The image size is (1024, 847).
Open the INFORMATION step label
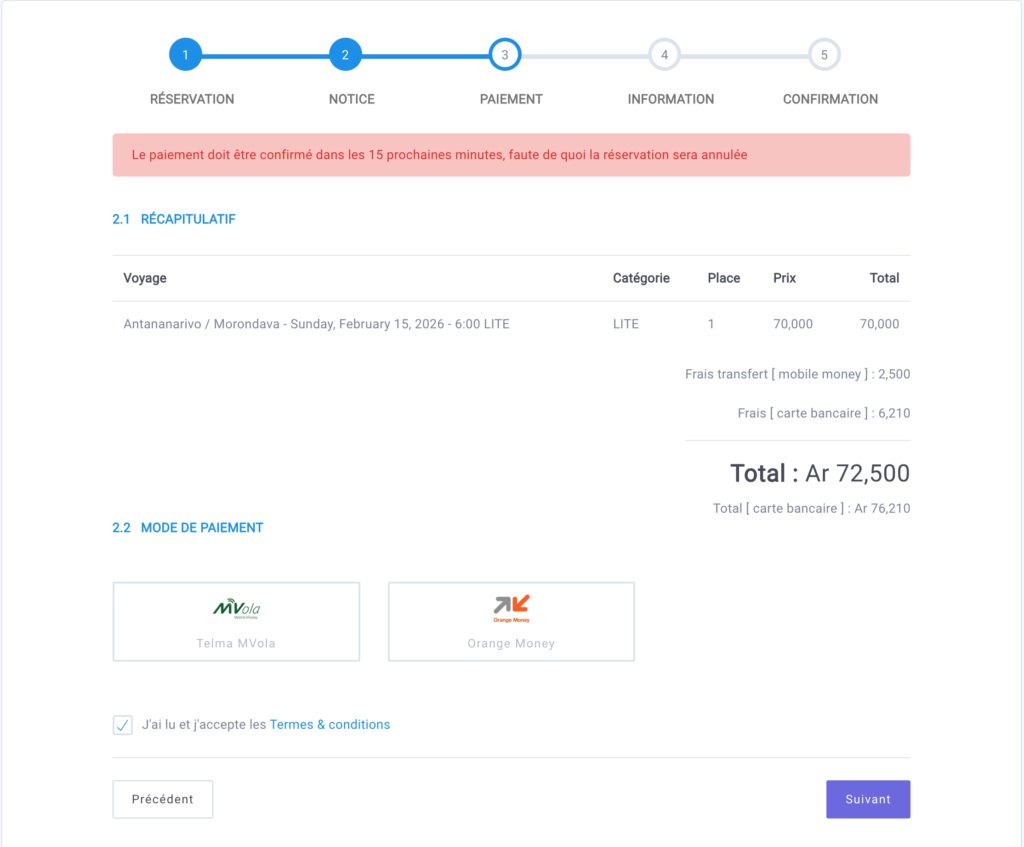pyautogui.click(x=670, y=99)
